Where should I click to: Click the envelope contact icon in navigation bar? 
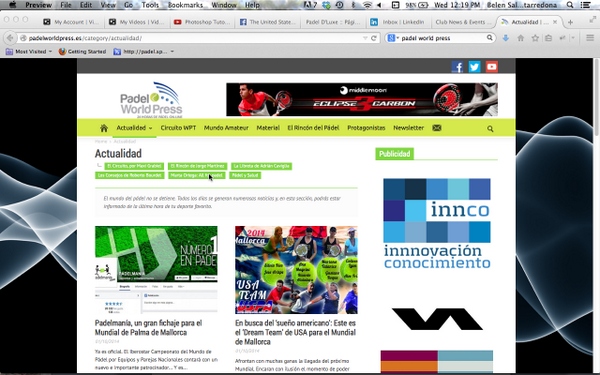coord(437,128)
